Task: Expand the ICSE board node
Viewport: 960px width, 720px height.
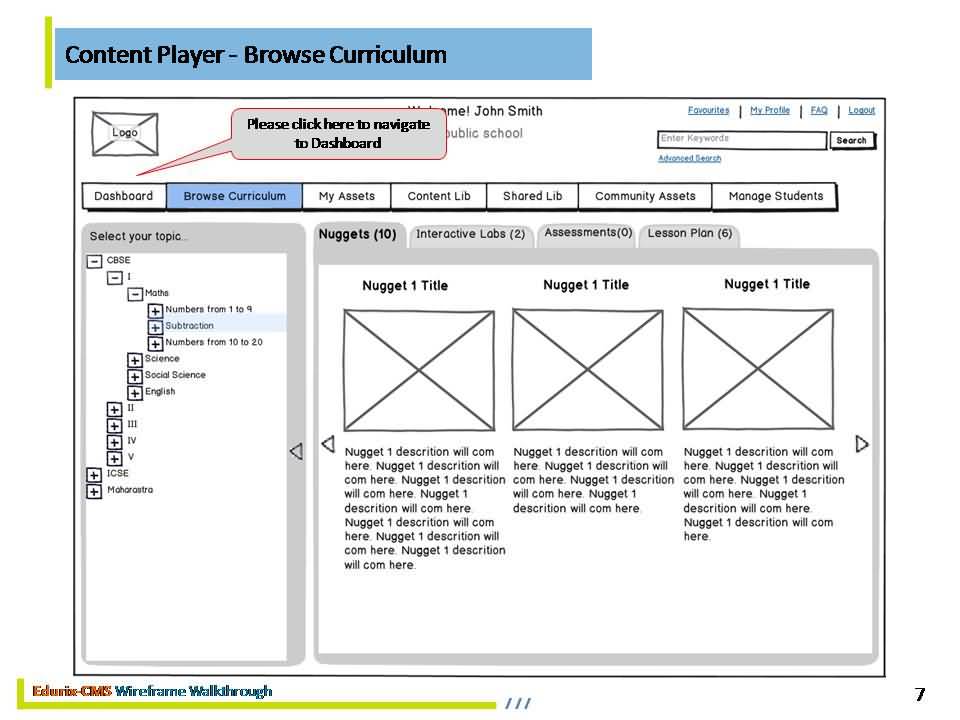Action: click(x=94, y=475)
